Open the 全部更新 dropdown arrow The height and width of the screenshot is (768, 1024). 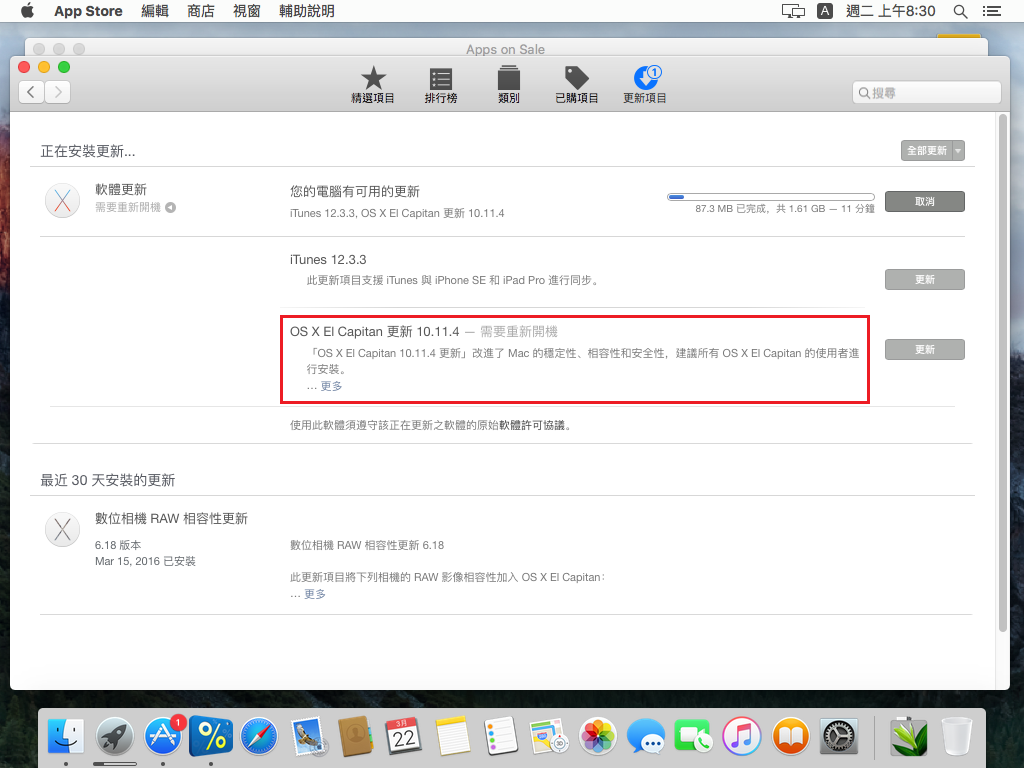pyautogui.click(x=958, y=151)
